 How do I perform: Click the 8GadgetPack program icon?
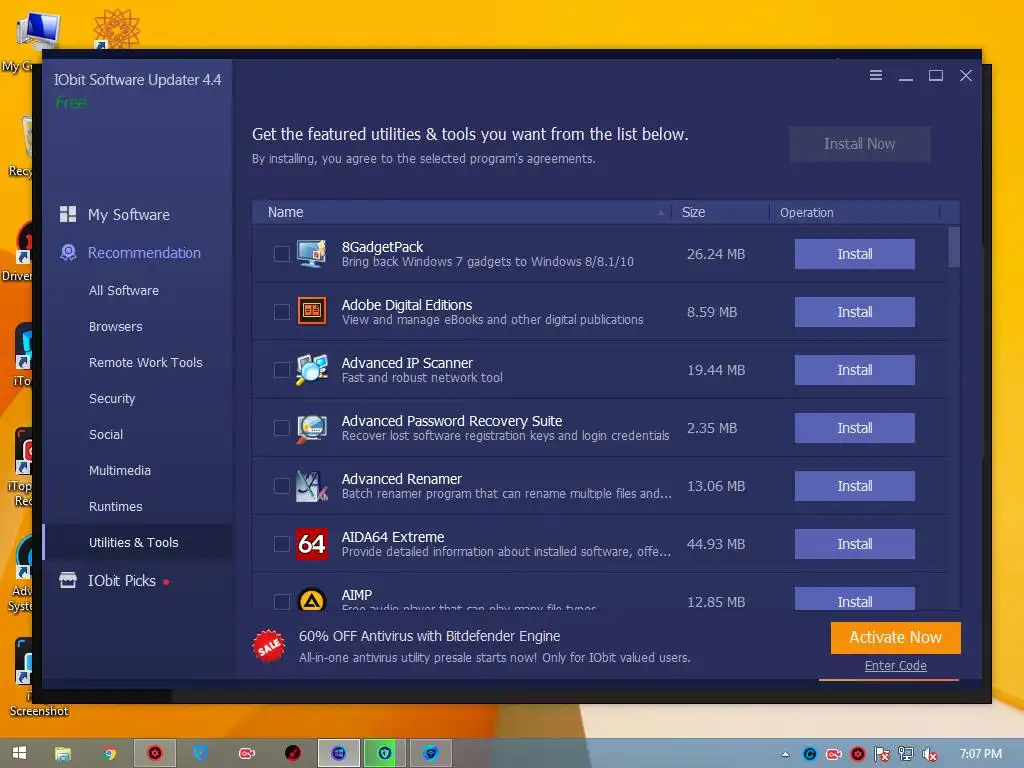click(x=312, y=254)
